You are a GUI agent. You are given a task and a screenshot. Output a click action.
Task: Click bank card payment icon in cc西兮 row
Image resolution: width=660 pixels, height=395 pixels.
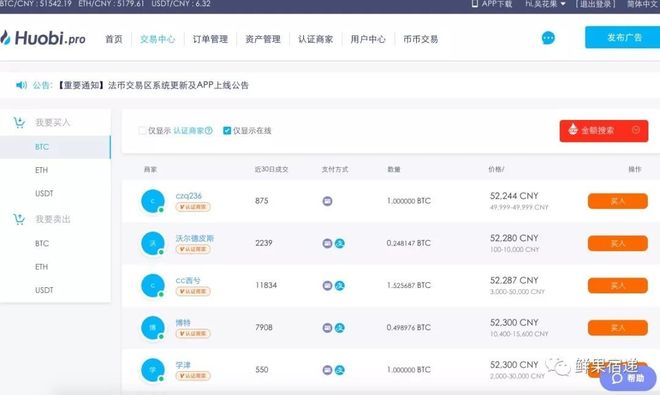click(x=327, y=286)
